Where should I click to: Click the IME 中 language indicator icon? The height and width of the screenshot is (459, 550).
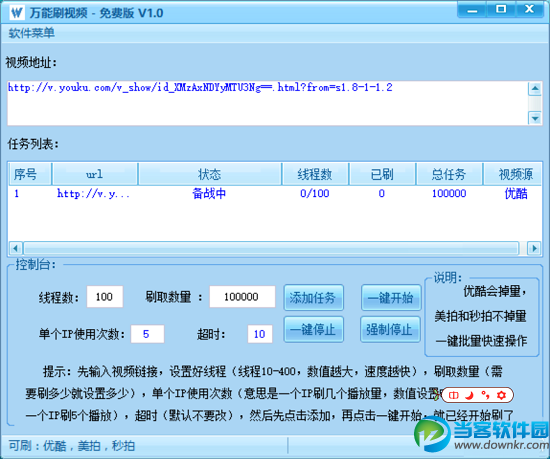tap(454, 395)
